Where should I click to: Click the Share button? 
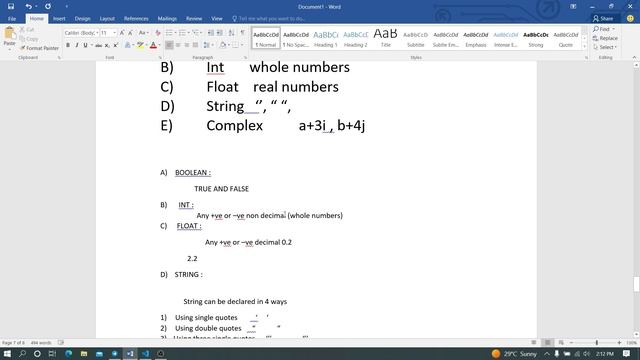(x=603, y=18)
